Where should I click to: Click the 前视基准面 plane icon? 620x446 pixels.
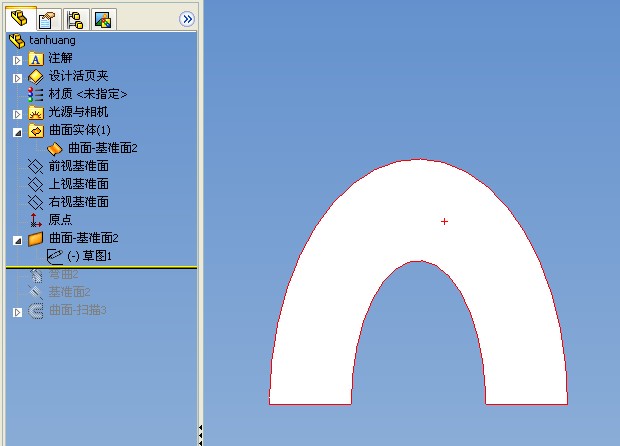click(x=35, y=166)
